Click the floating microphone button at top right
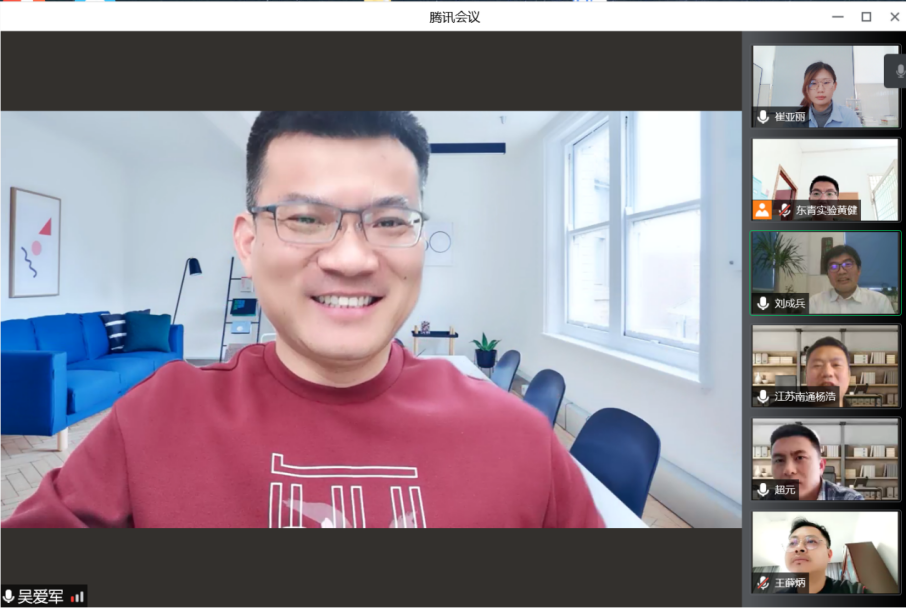 tap(897, 71)
